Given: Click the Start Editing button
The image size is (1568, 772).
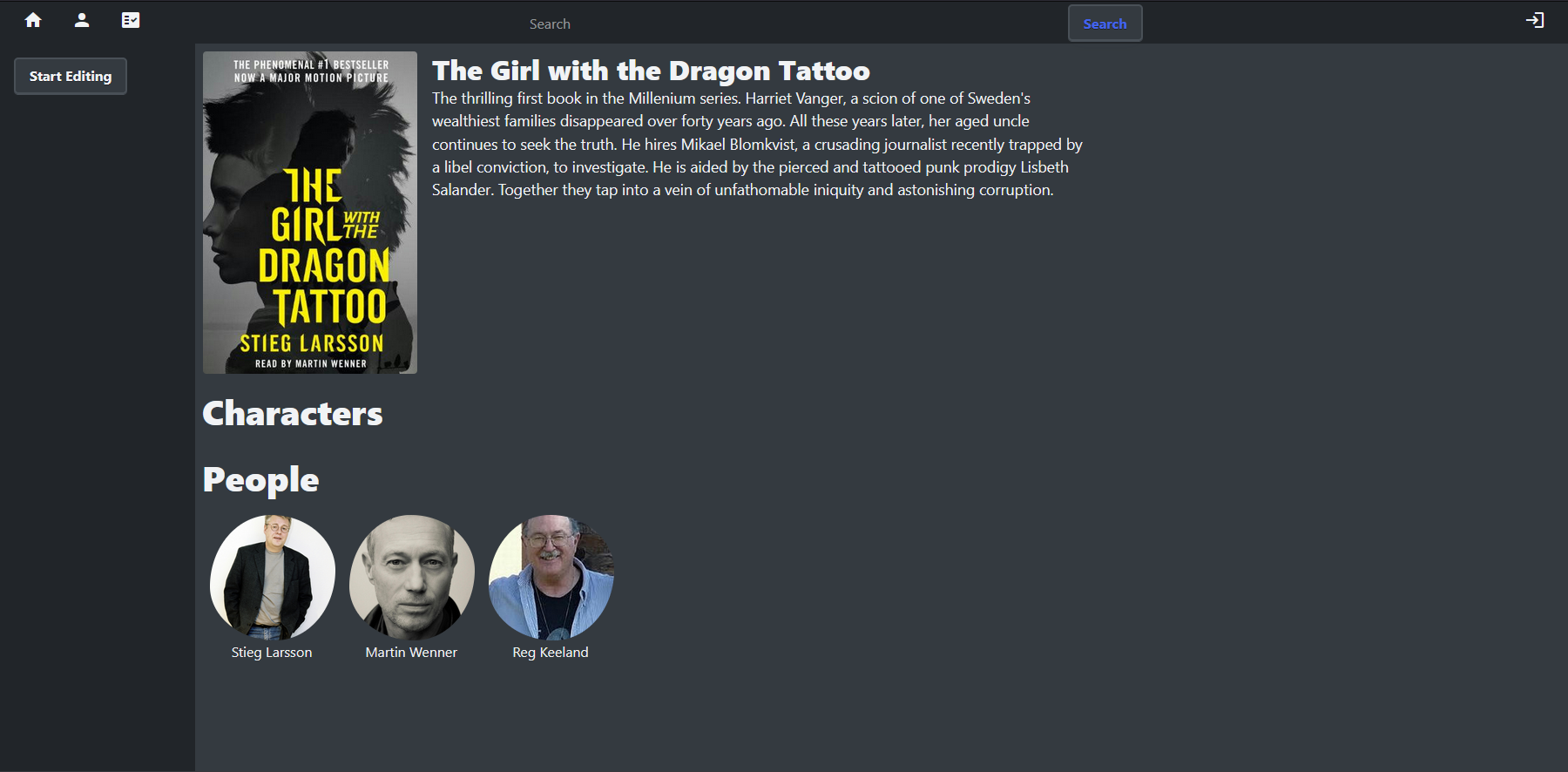Looking at the screenshot, I should (x=71, y=77).
